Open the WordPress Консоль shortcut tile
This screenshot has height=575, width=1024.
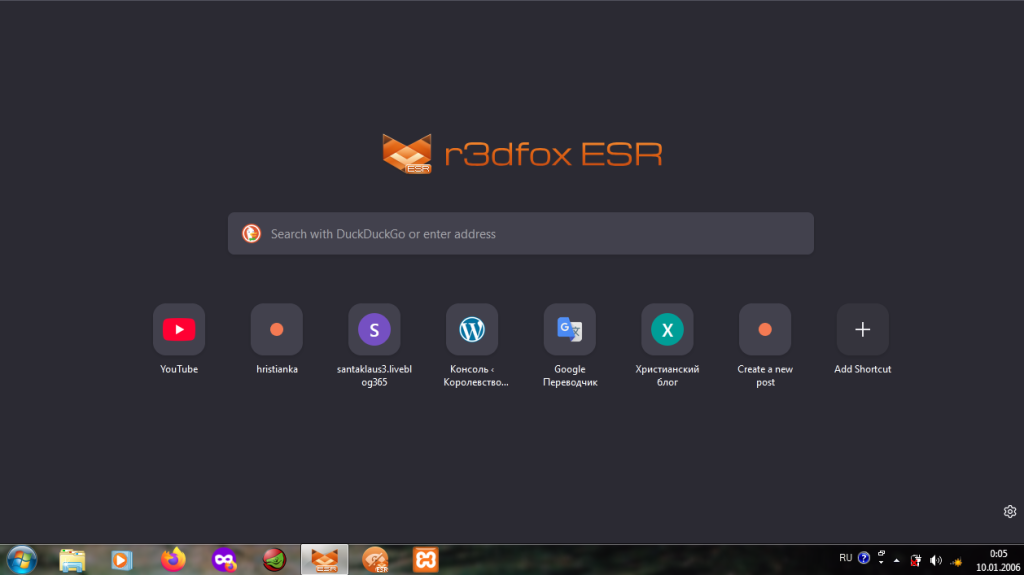tap(472, 329)
